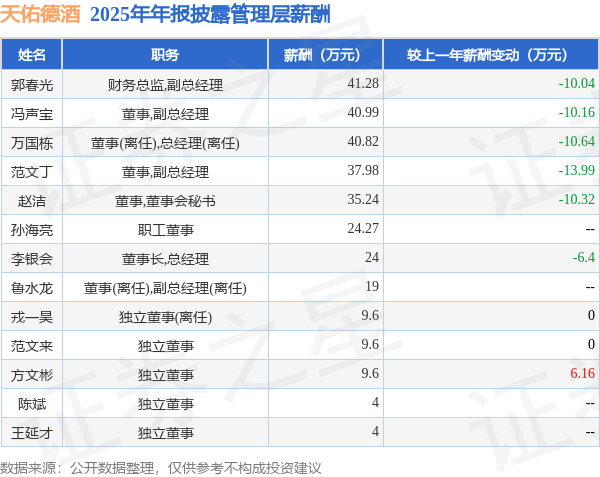Select the name 鲁水龙
The width and height of the screenshot is (600, 477).
coord(32,288)
